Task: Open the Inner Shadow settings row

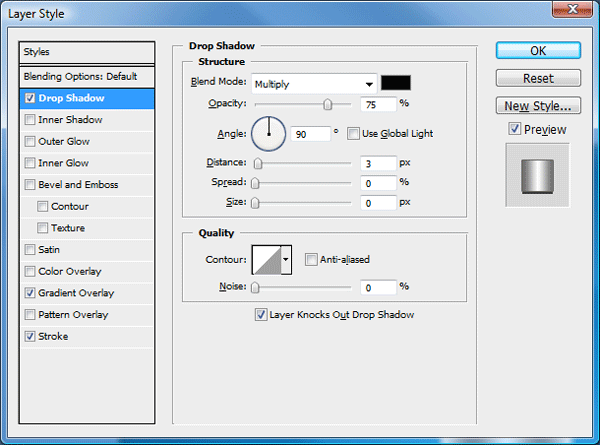Action: pos(87,120)
